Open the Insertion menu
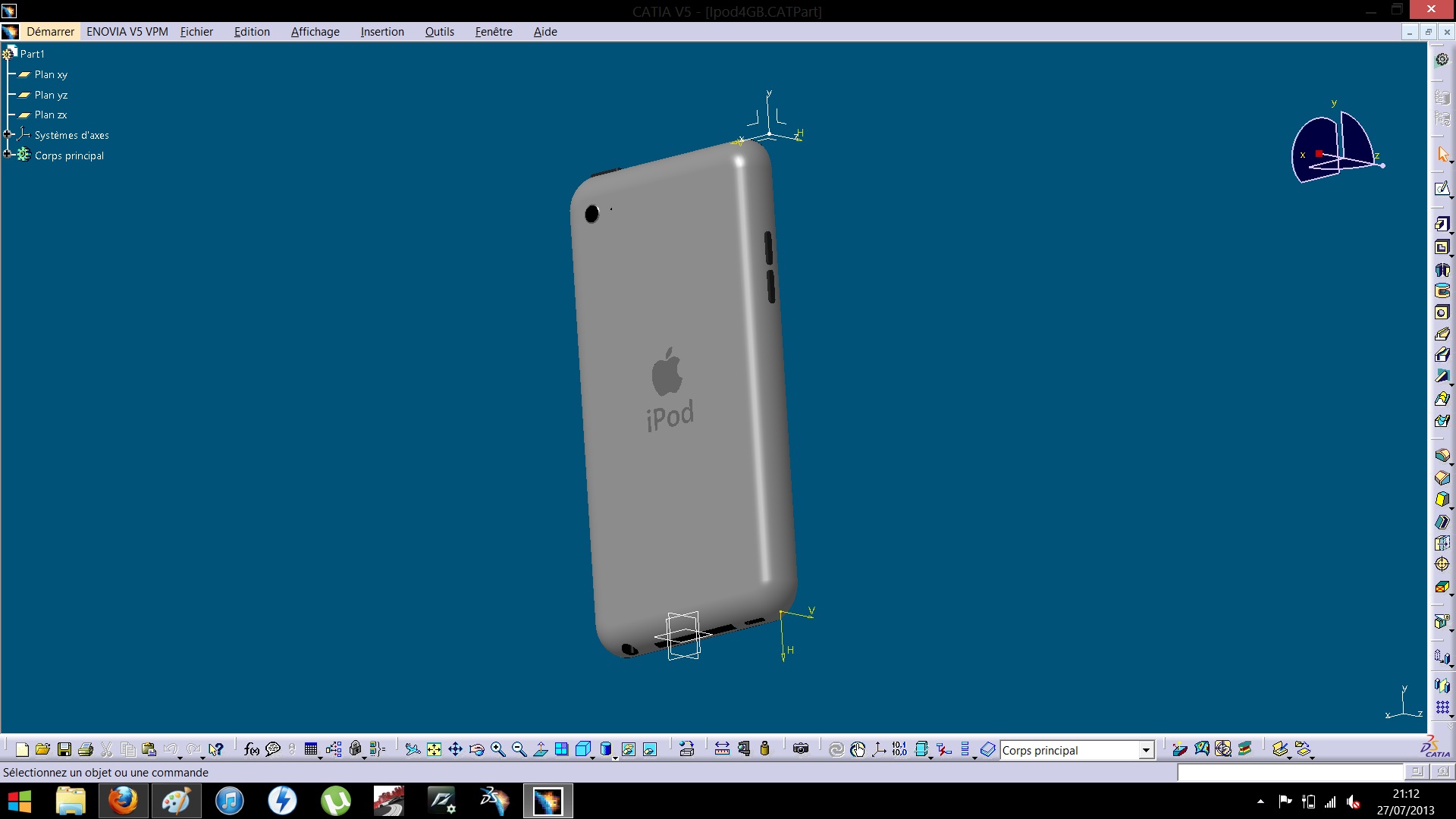1456x819 pixels. 382,32
